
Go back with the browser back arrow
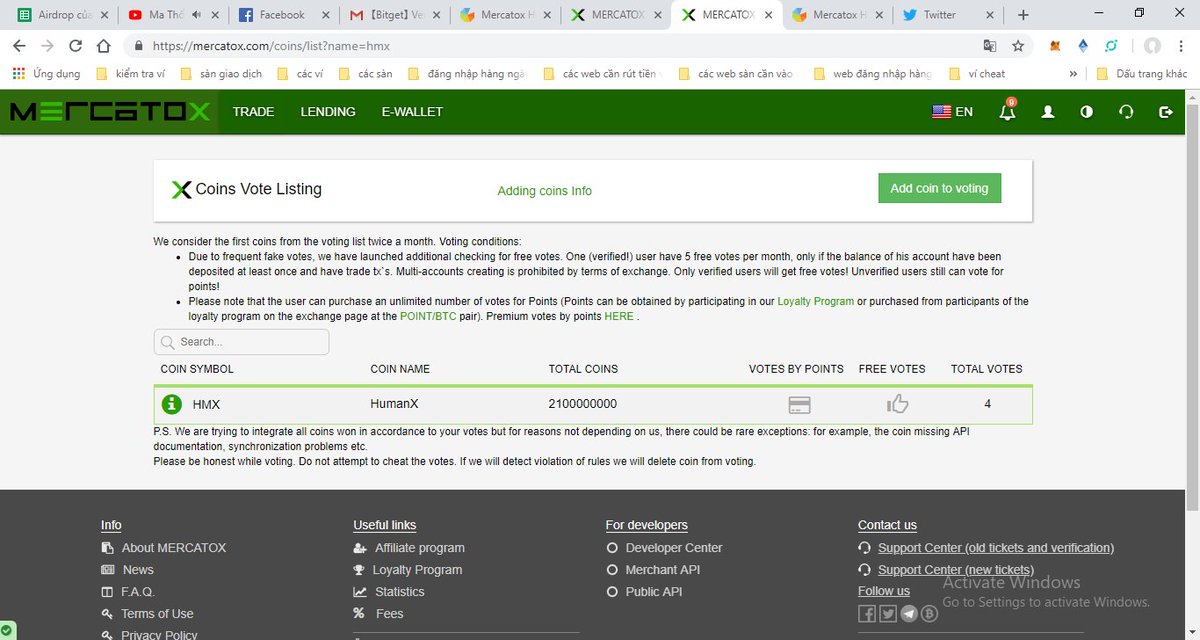point(19,46)
